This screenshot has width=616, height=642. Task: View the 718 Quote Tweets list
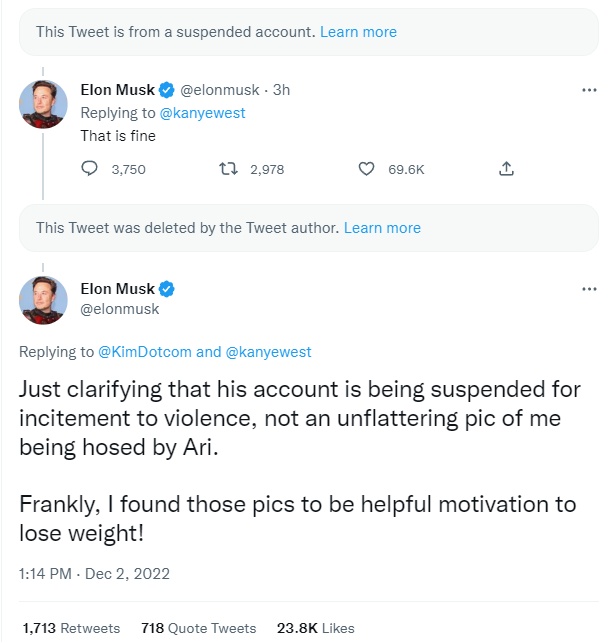click(198, 628)
